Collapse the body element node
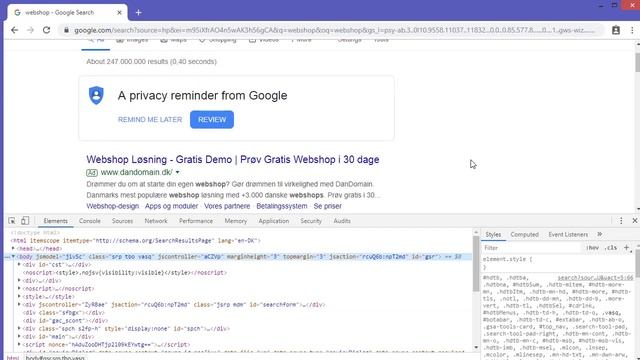Image resolution: width=640 pixels, height=360 pixels. pyautogui.click(x=13, y=256)
